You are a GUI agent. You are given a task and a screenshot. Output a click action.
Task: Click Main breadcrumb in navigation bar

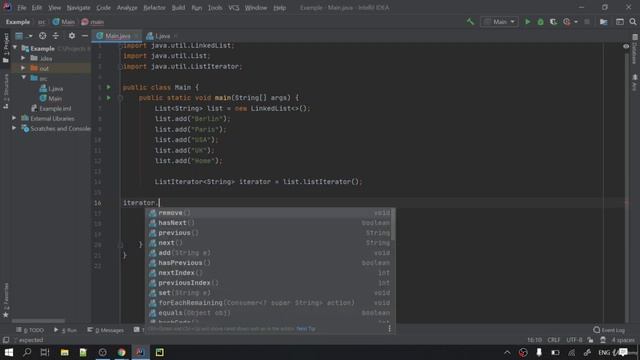tap(64, 22)
